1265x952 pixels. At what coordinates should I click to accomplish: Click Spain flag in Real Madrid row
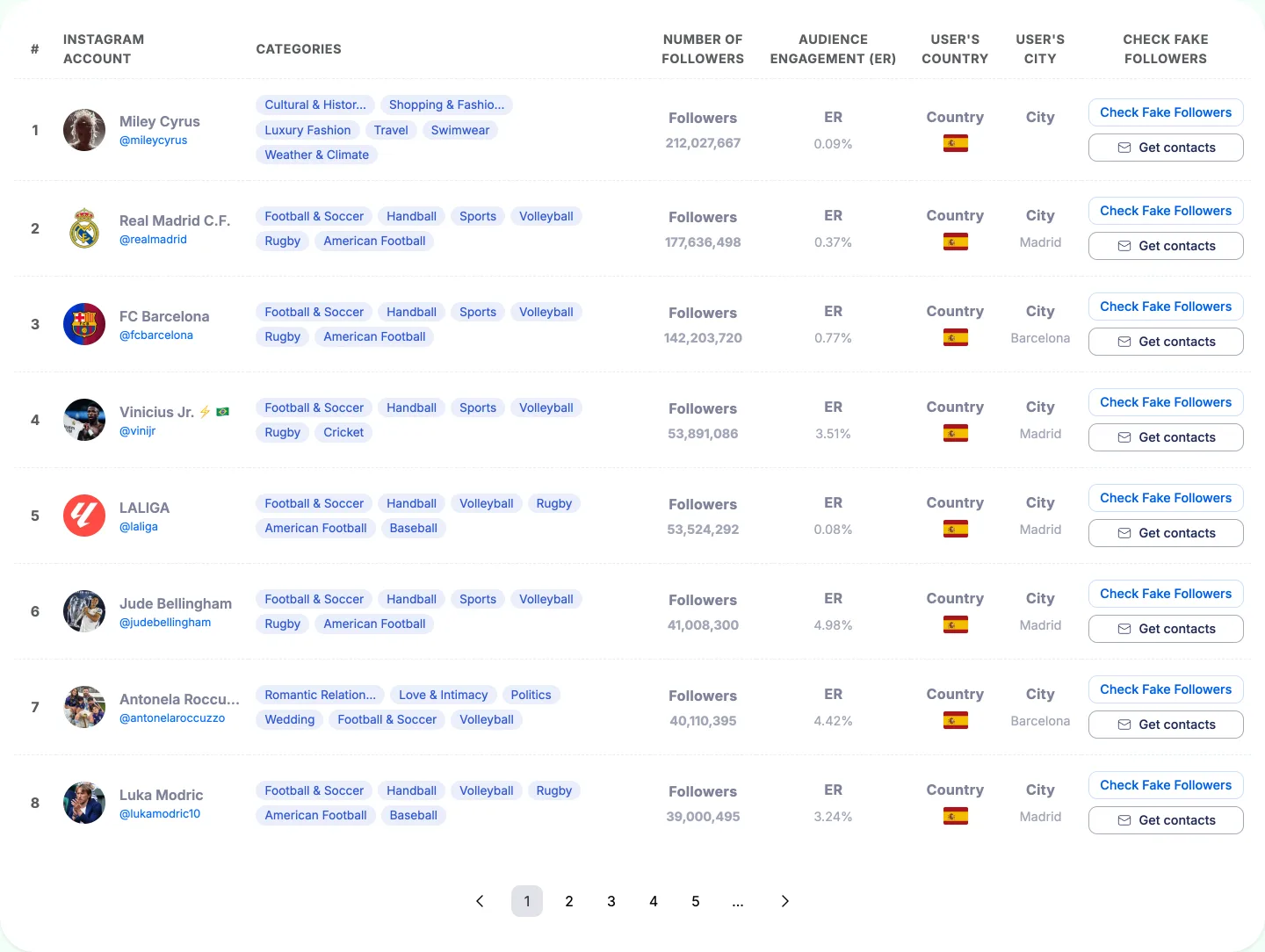tap(955, 242)
